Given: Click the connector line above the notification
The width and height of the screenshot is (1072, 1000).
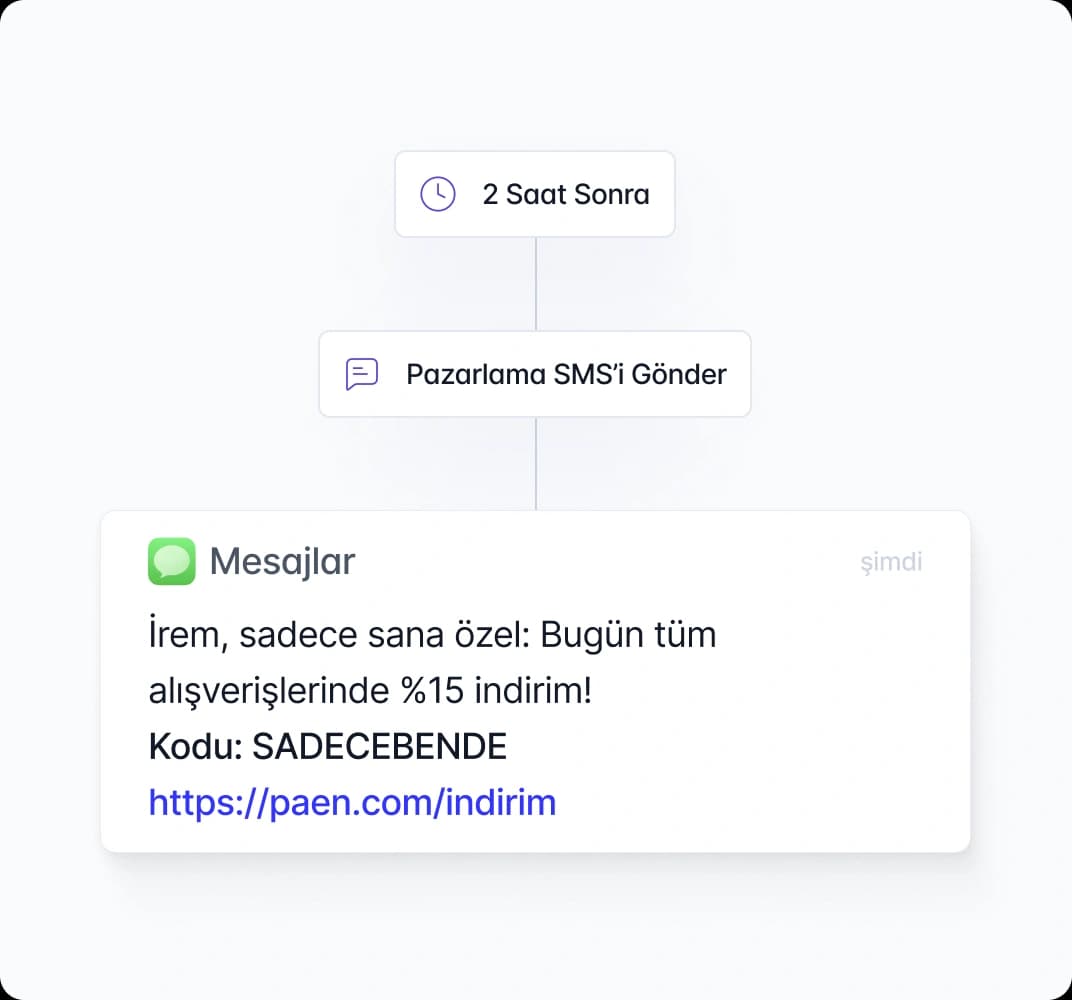Looking at the screenshot, I should pos(536,463).
